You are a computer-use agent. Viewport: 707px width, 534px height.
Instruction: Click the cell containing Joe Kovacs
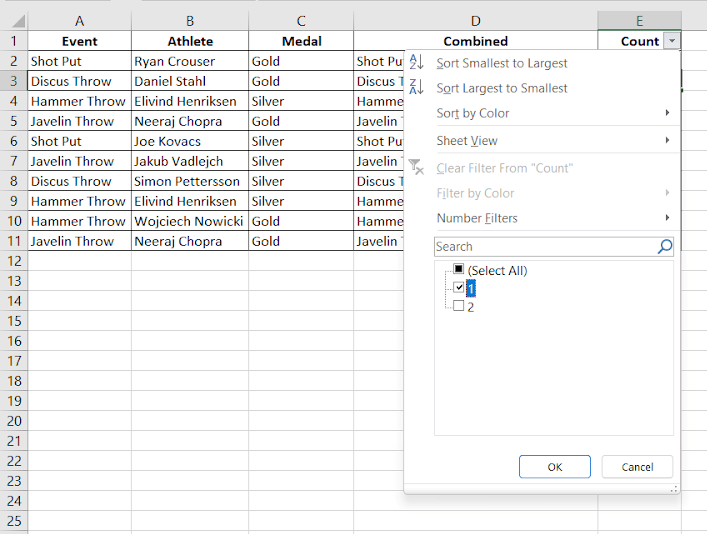[x=190, y=141]
